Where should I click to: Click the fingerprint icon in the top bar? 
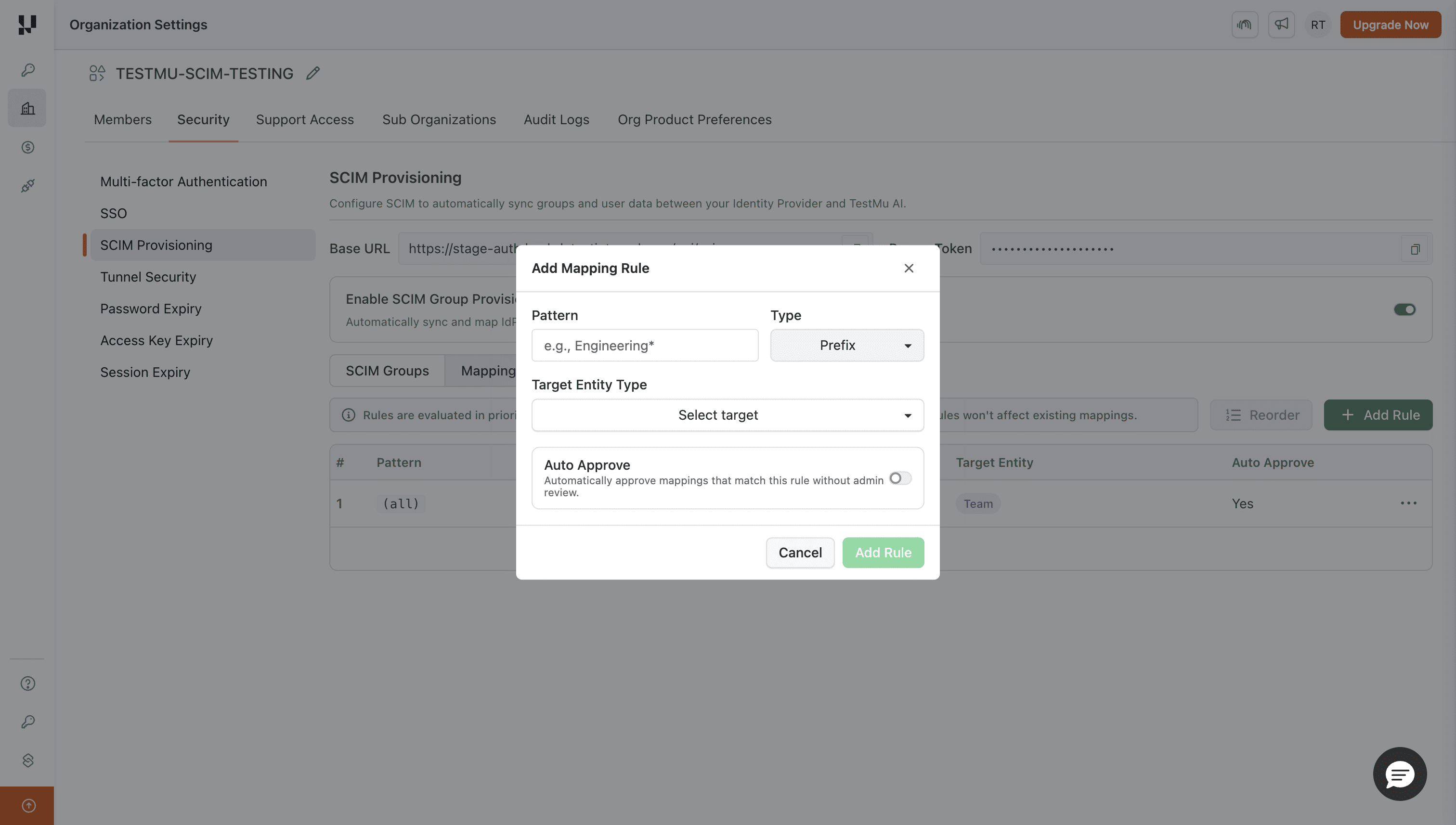(x=1245, y=25)
